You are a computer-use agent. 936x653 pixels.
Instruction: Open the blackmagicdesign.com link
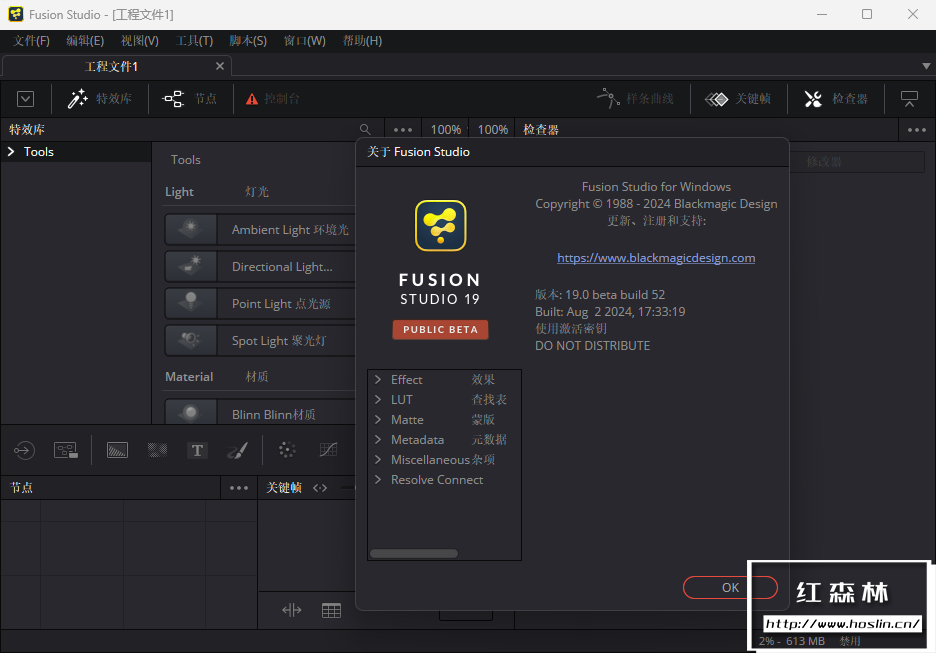[656, 258]
